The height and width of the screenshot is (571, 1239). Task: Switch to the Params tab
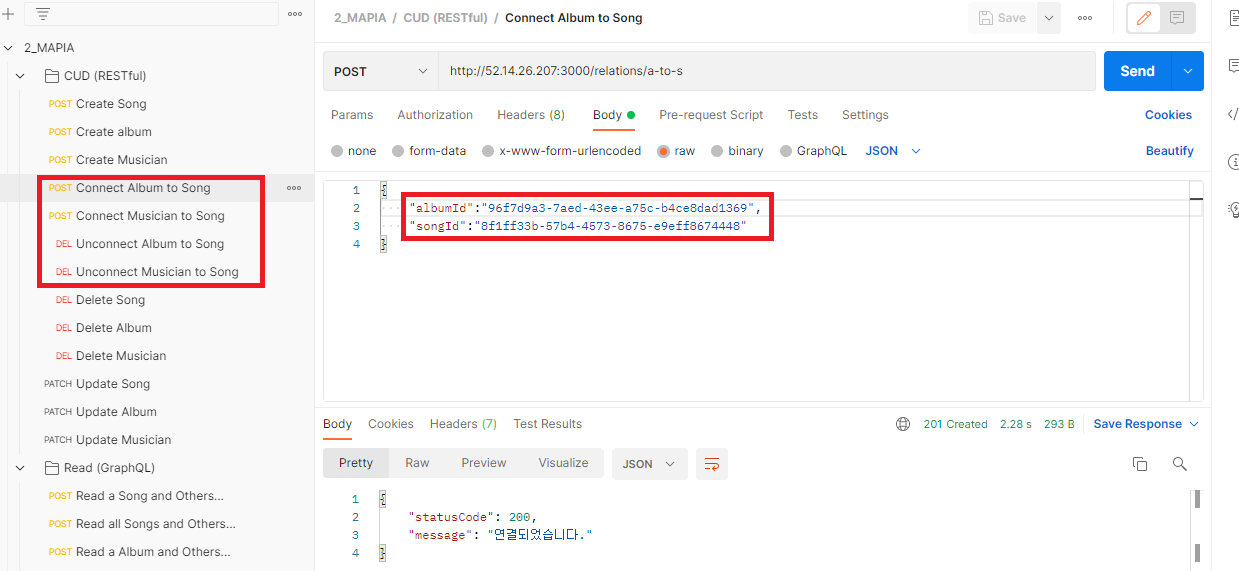point(352,115)
